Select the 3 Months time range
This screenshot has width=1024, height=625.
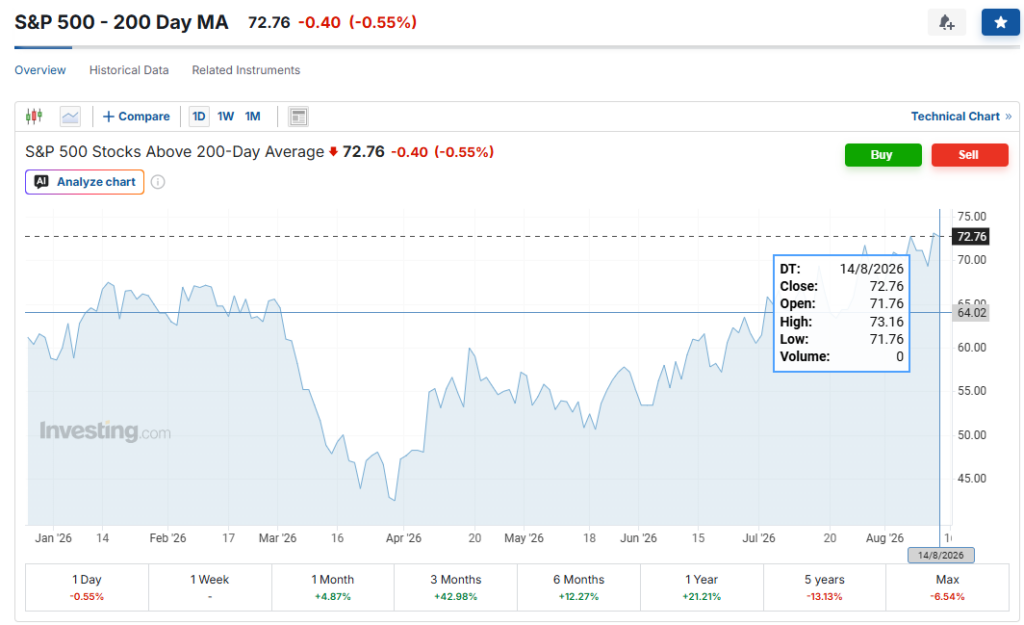(x=456, y=587)
